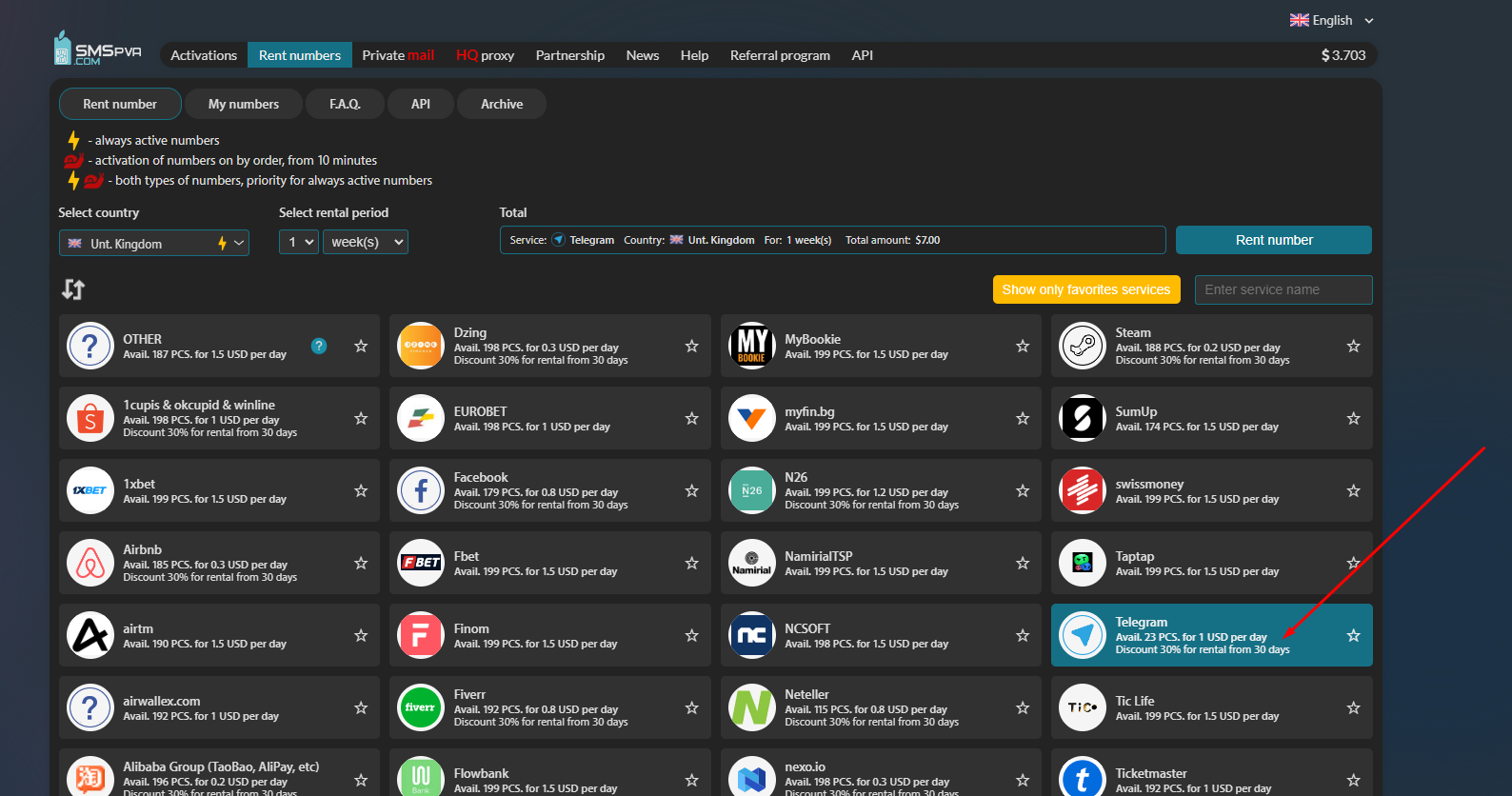Open the API link in top navigation
This screenshot has width=1512, height=796.
[x=863, y=55]
